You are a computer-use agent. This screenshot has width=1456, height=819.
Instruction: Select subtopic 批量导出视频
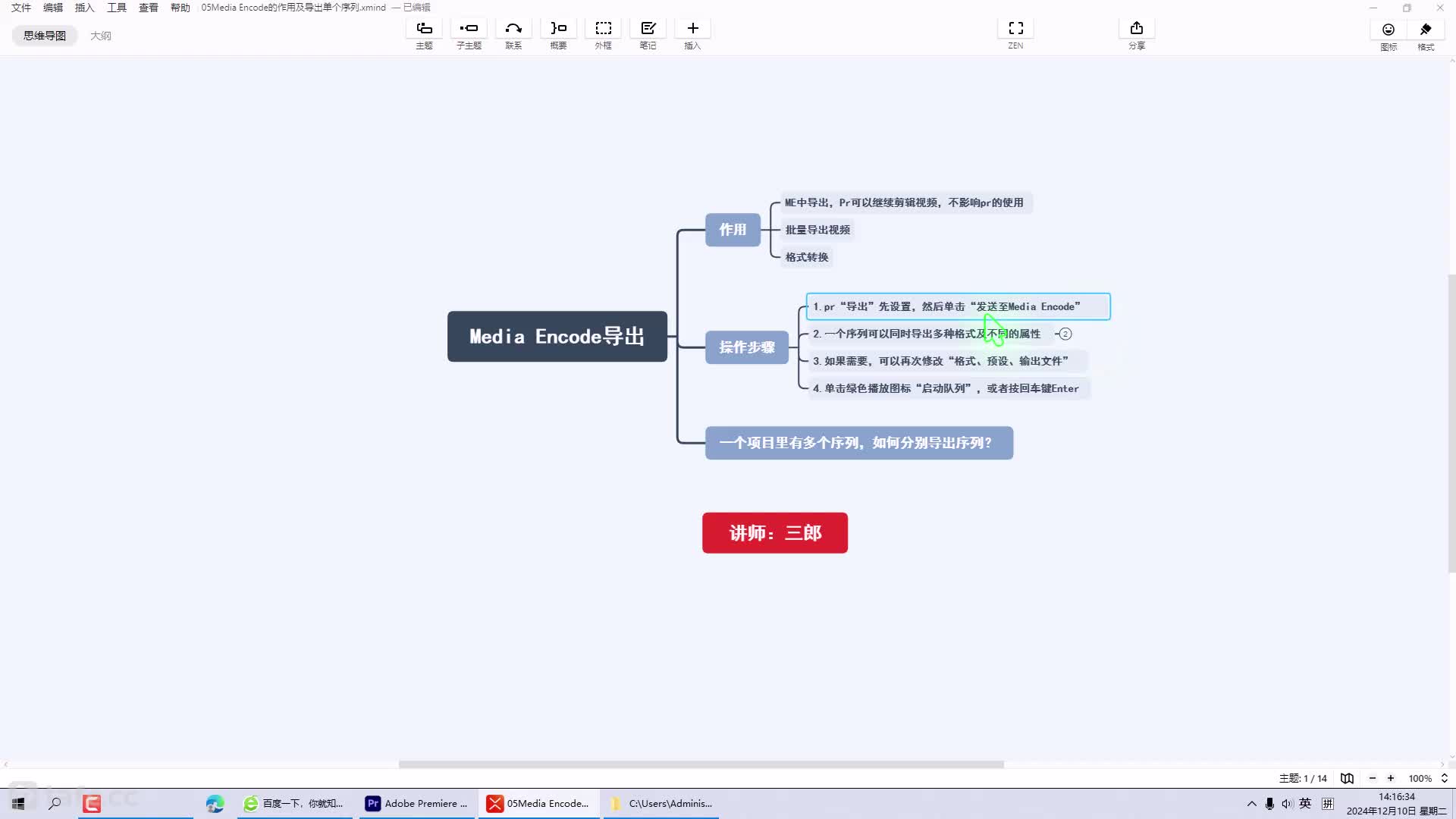pos(817,230)
